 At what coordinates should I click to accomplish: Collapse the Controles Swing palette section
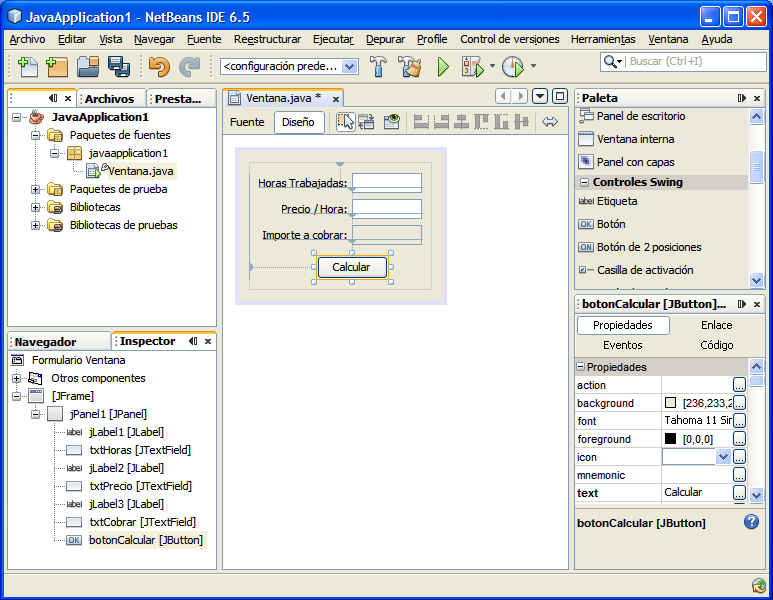584,182
